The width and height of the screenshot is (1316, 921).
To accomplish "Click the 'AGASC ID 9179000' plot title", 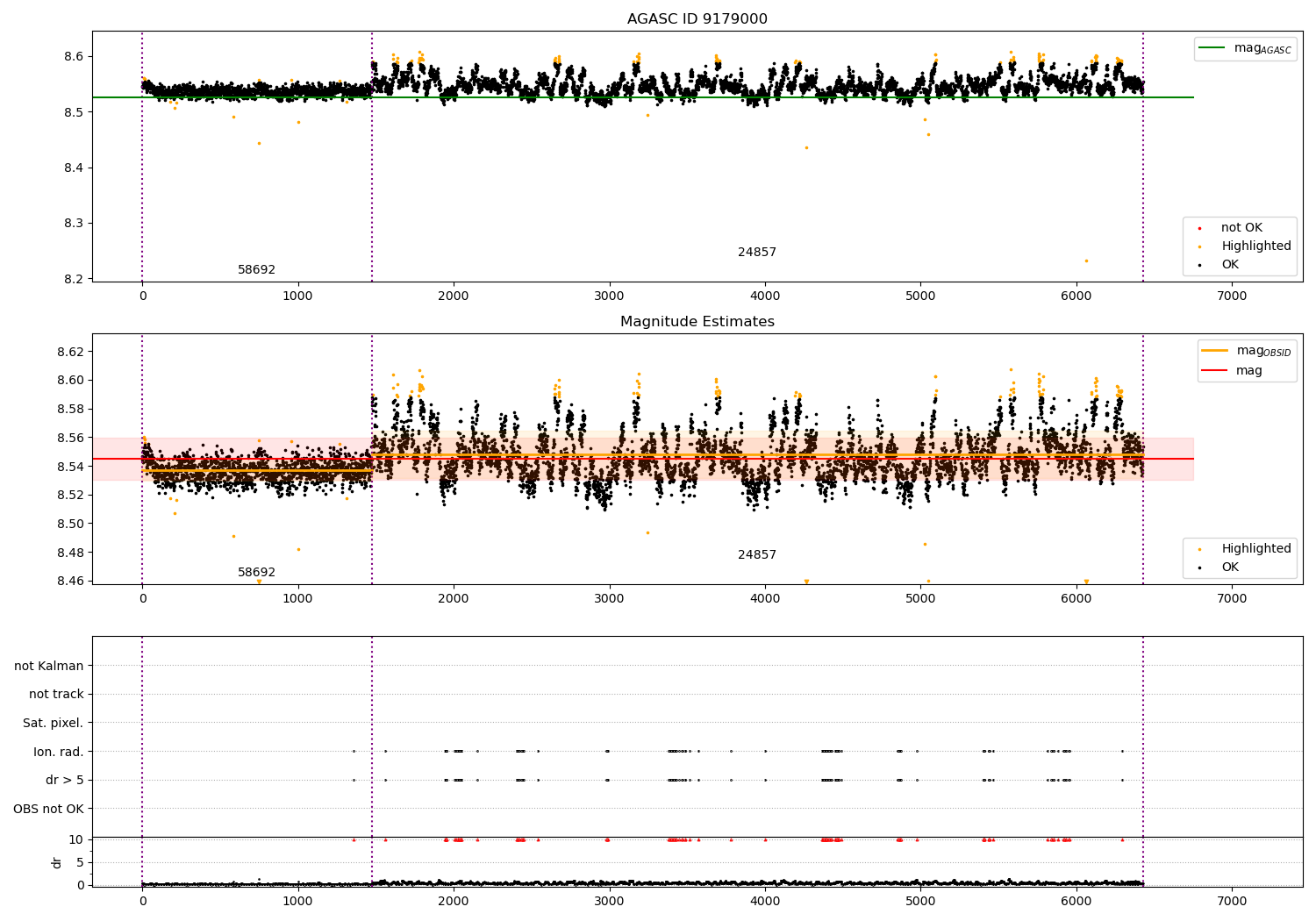I will pos(697,19).
